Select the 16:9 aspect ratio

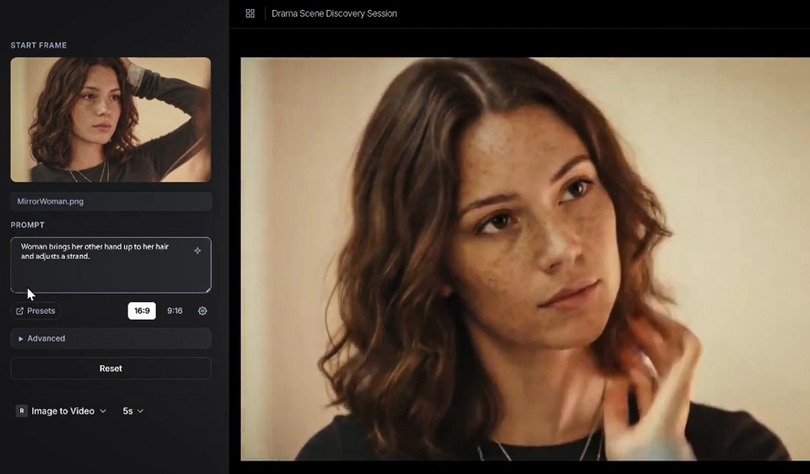[142, 311]
